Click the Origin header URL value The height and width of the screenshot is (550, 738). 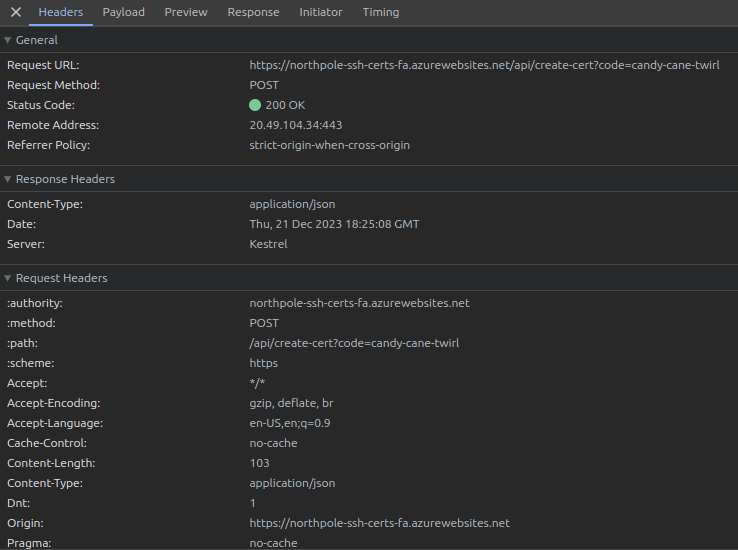point(379,523)
